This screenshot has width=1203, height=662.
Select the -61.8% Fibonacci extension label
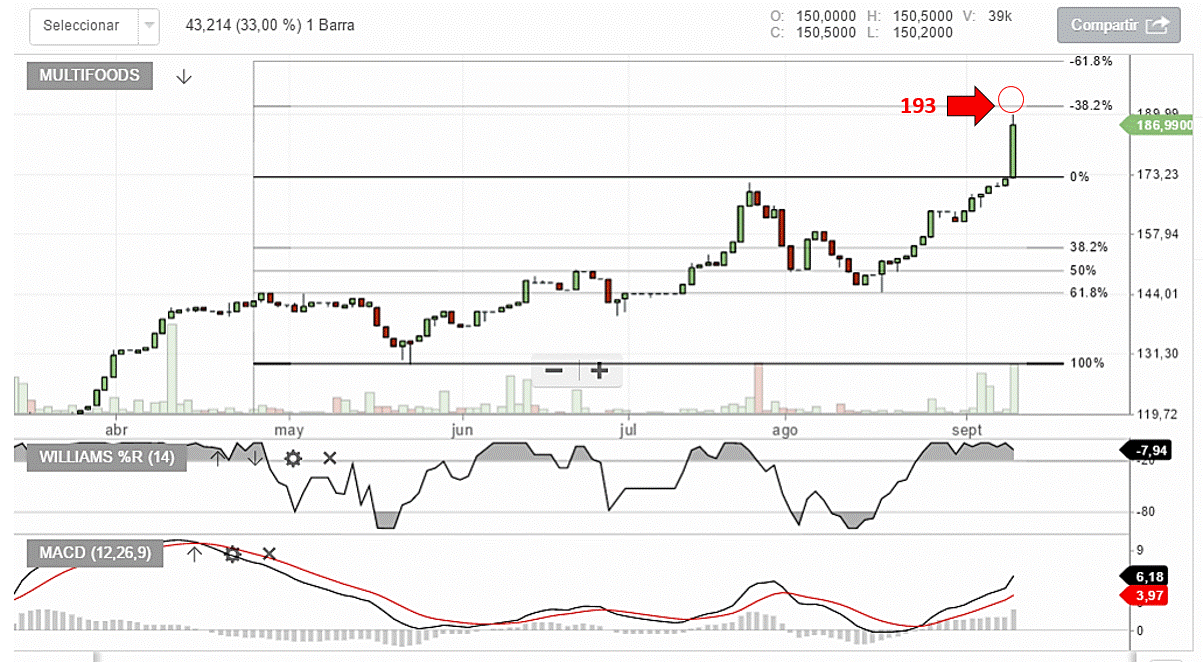point(1091,62)
